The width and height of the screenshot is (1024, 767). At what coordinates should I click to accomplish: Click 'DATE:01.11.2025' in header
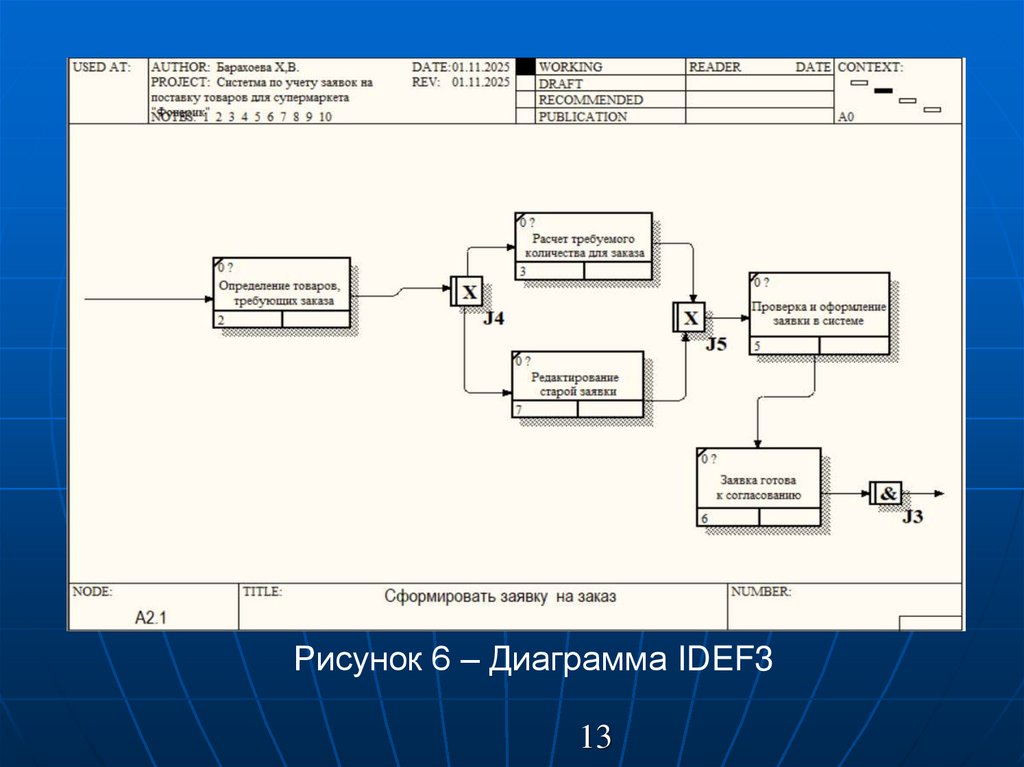460,67
